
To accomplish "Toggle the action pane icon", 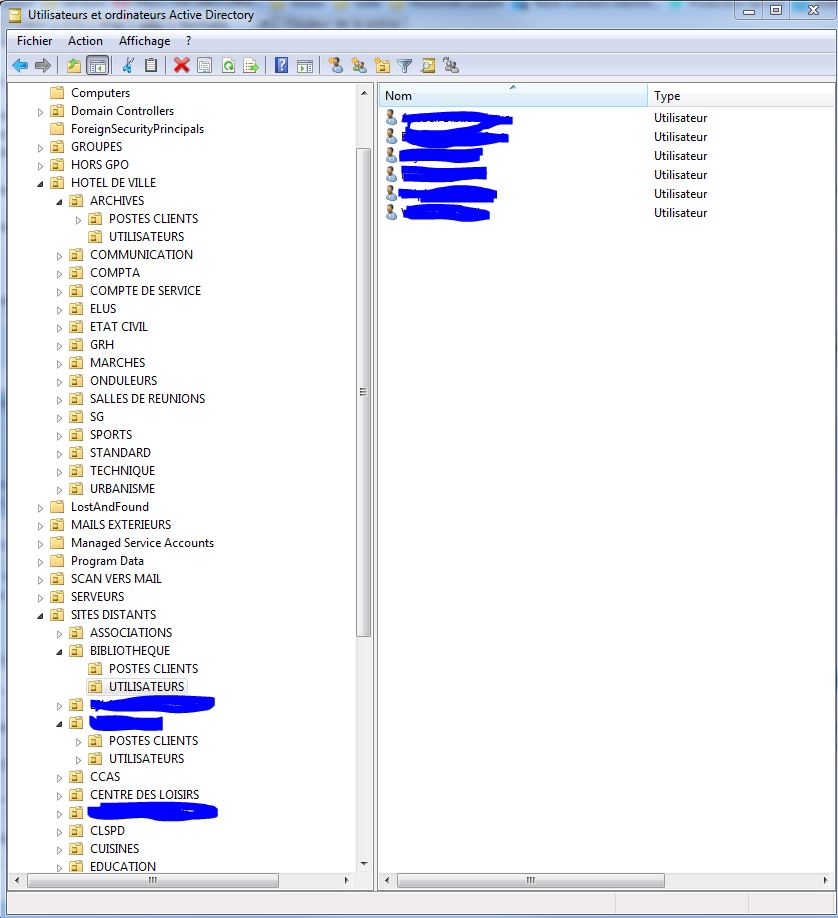I will pyautogui.click(x=305, y=66).
